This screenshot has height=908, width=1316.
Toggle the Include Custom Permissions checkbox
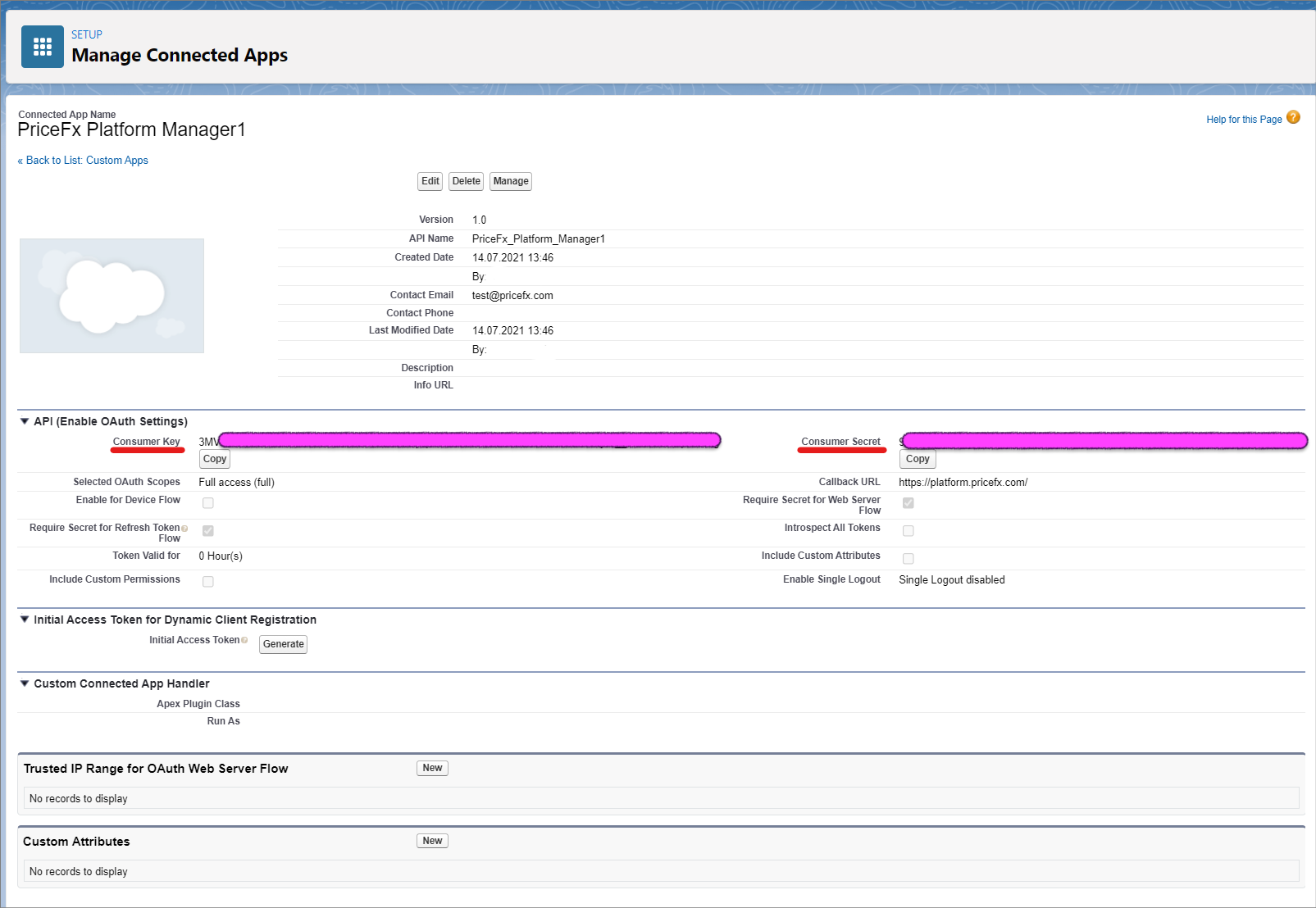[208, 581]
